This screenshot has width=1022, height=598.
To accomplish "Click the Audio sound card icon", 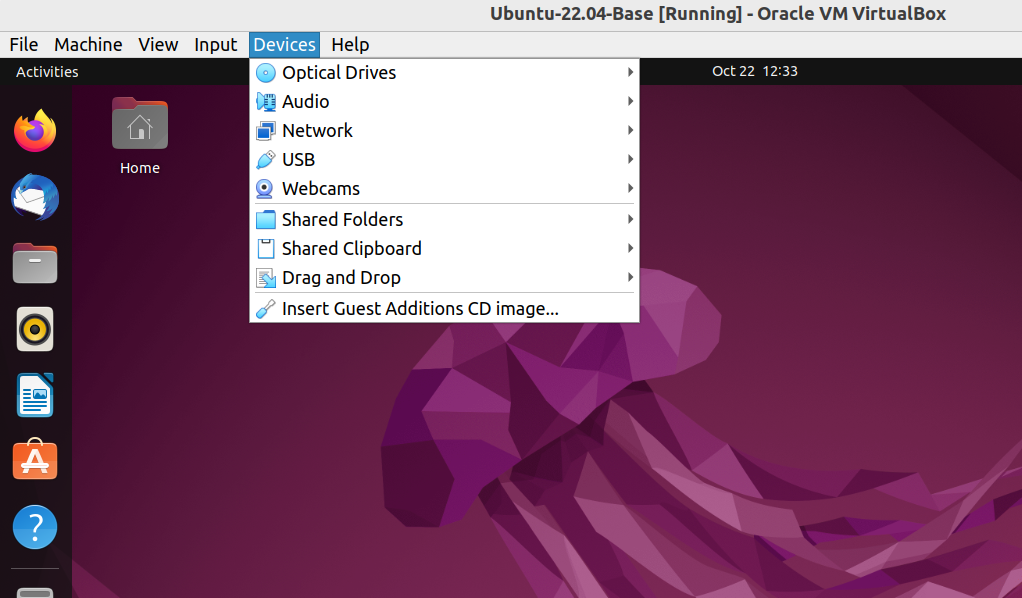I will [x=266, y=102].
